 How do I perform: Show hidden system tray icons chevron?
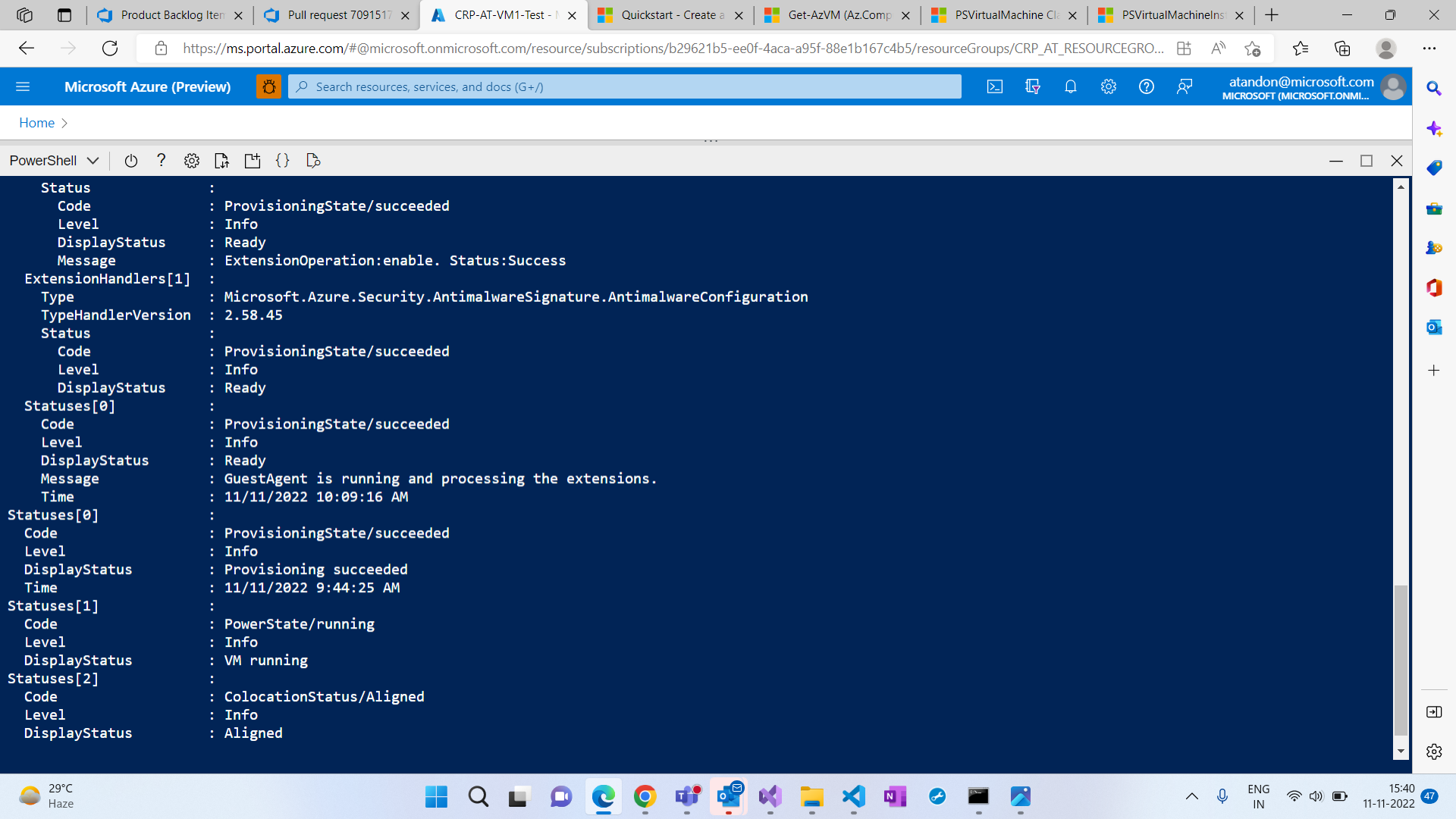click(x=1191, y=796)
